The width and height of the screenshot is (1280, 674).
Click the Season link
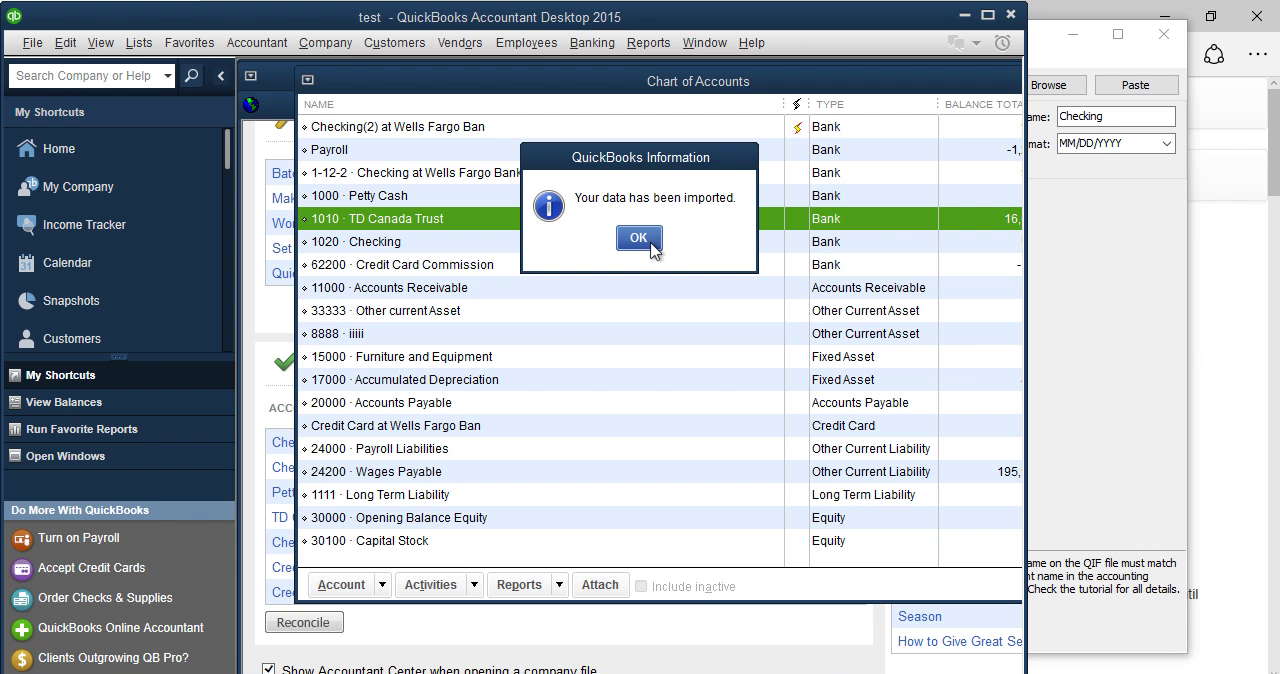click(920, 616)
